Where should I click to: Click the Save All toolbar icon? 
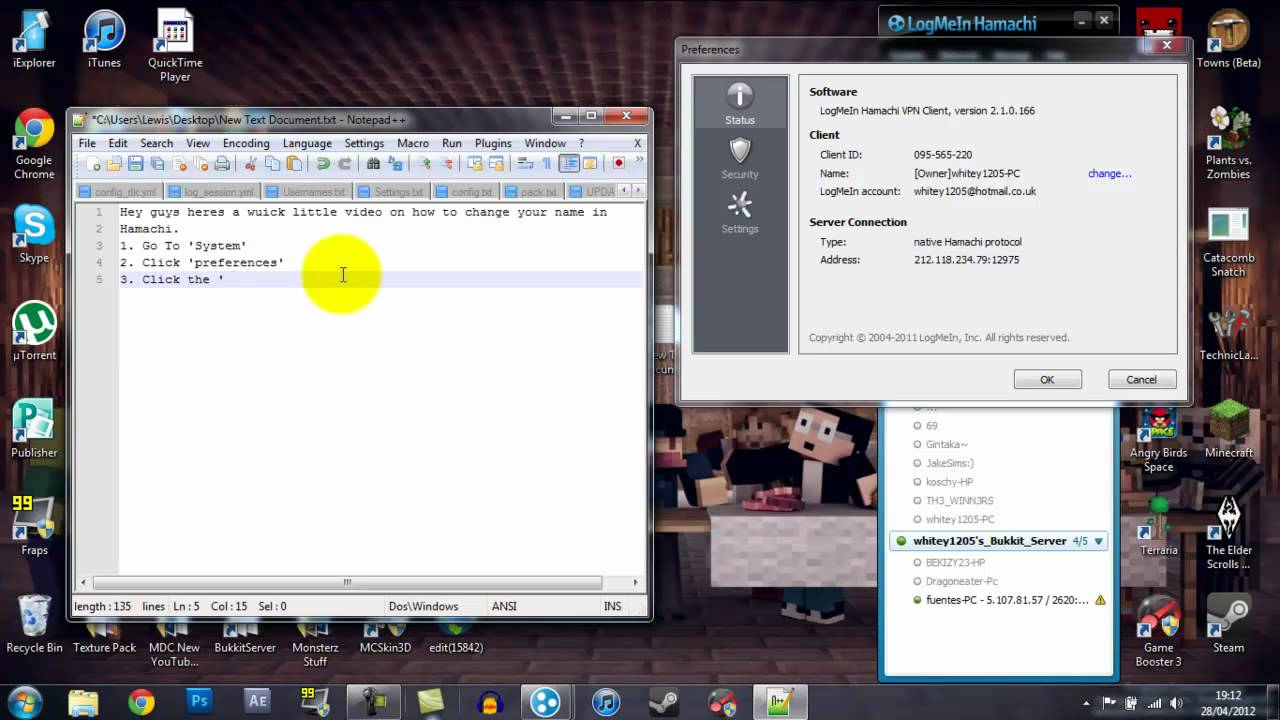(157, 164)
